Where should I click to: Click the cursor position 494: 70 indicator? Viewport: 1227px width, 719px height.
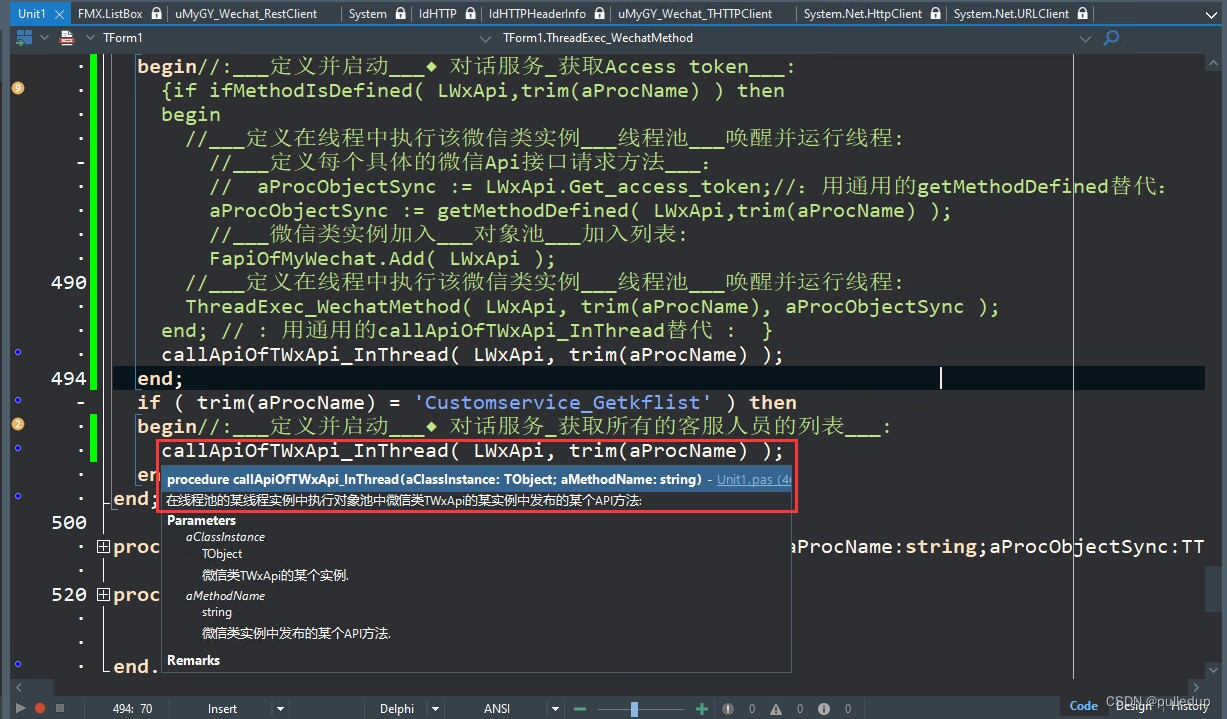click(133, 708)
